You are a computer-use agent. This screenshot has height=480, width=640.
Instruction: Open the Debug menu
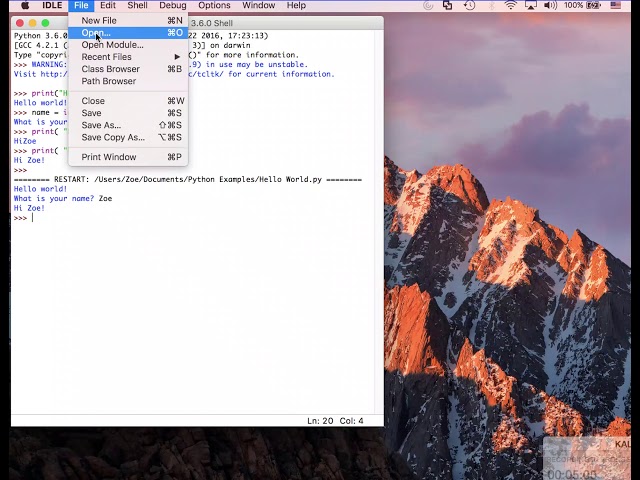pos(173,5)
